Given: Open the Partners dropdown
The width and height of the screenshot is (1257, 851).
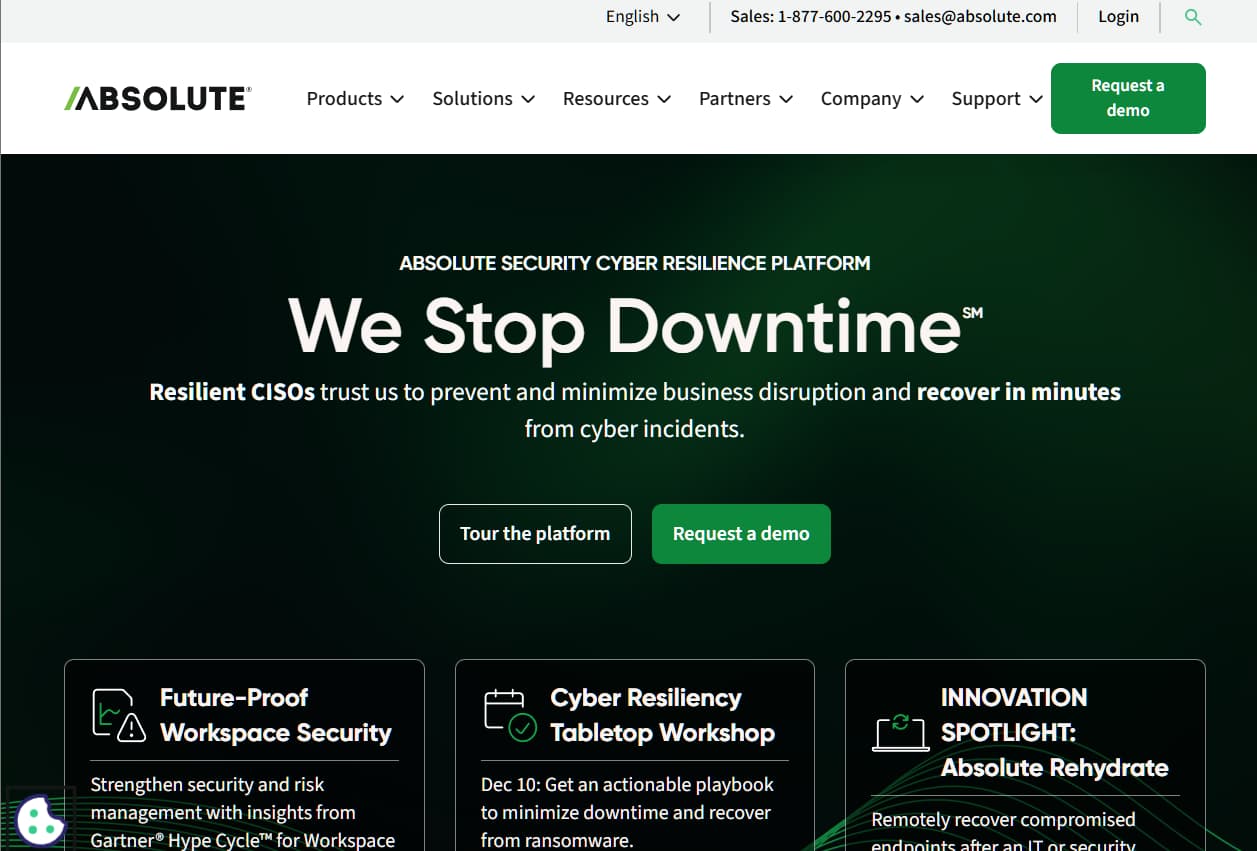Looking at the screenshot, I should click(x=745, y=98).
